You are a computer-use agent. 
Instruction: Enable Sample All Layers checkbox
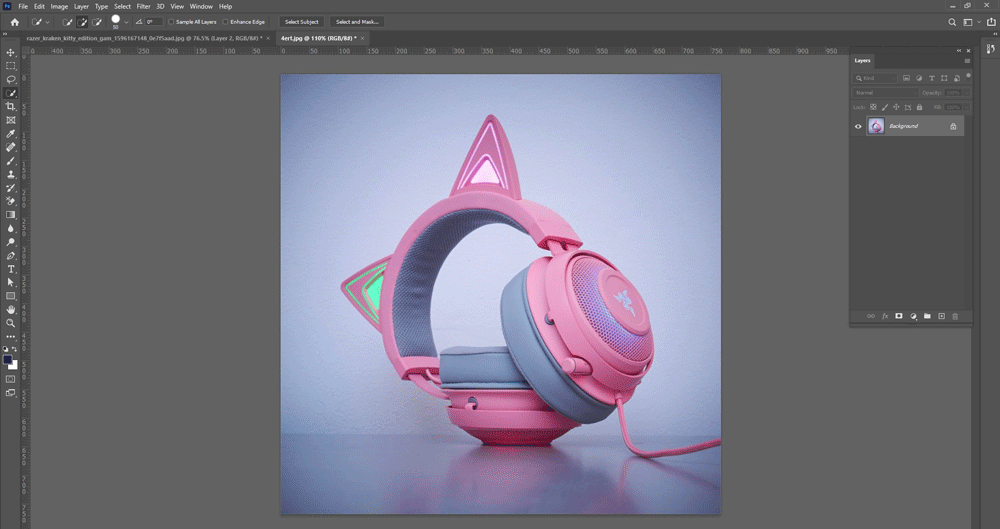point(171,22)
